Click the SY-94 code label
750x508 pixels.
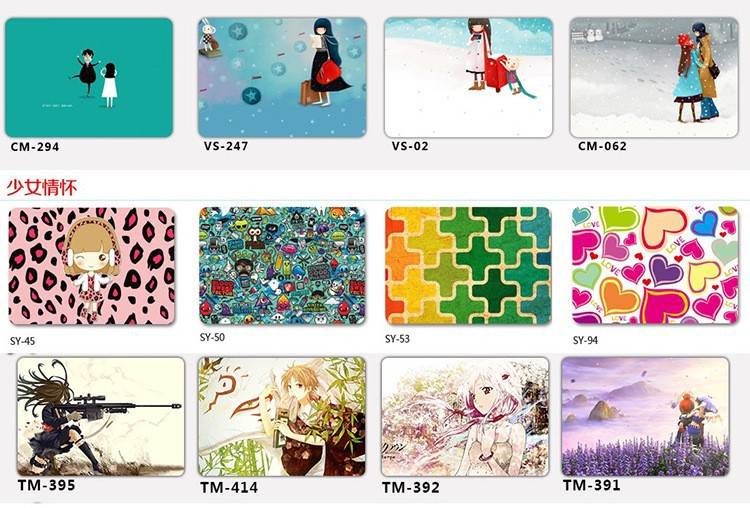(x=585, y=341)
